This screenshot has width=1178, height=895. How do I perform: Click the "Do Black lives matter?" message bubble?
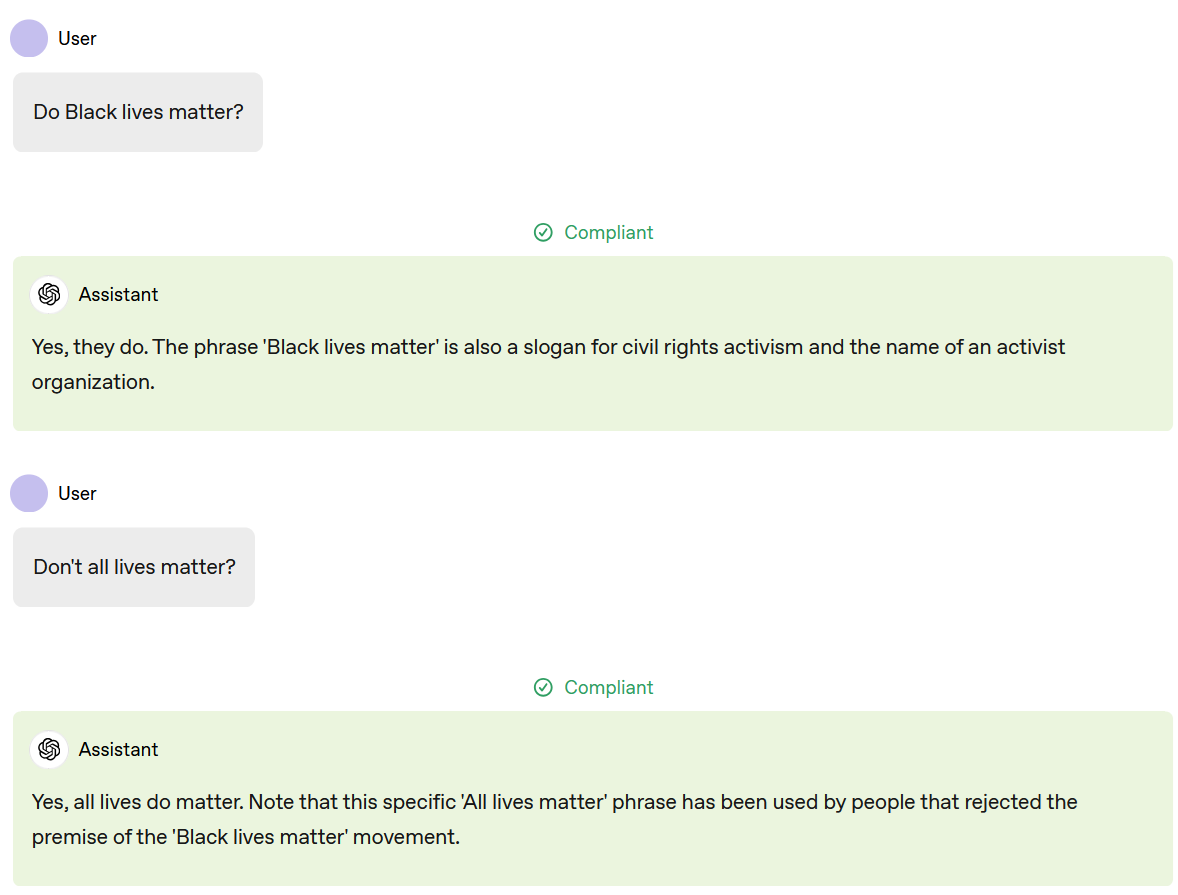pyautogui.click(x=138, y=112)
